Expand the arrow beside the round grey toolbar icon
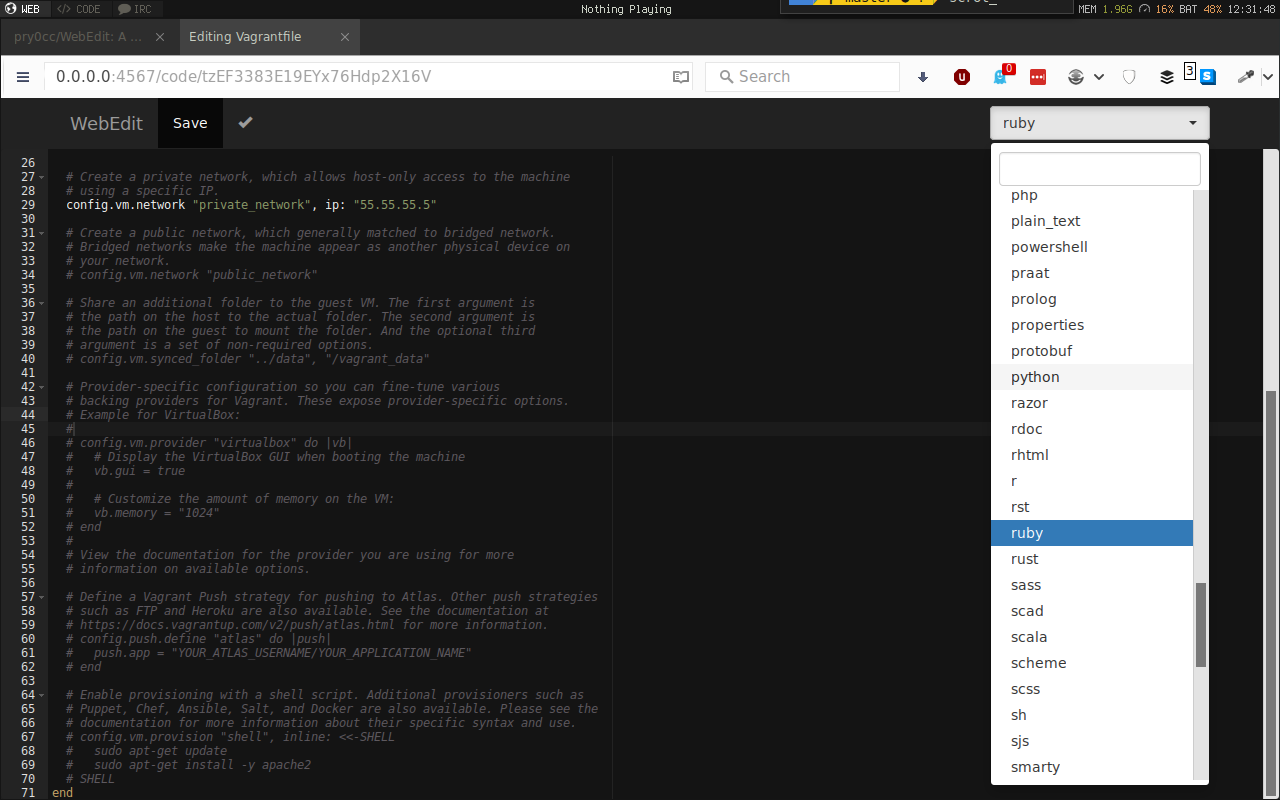This screenshot has width=1280, height=800. click(1099, 77)
